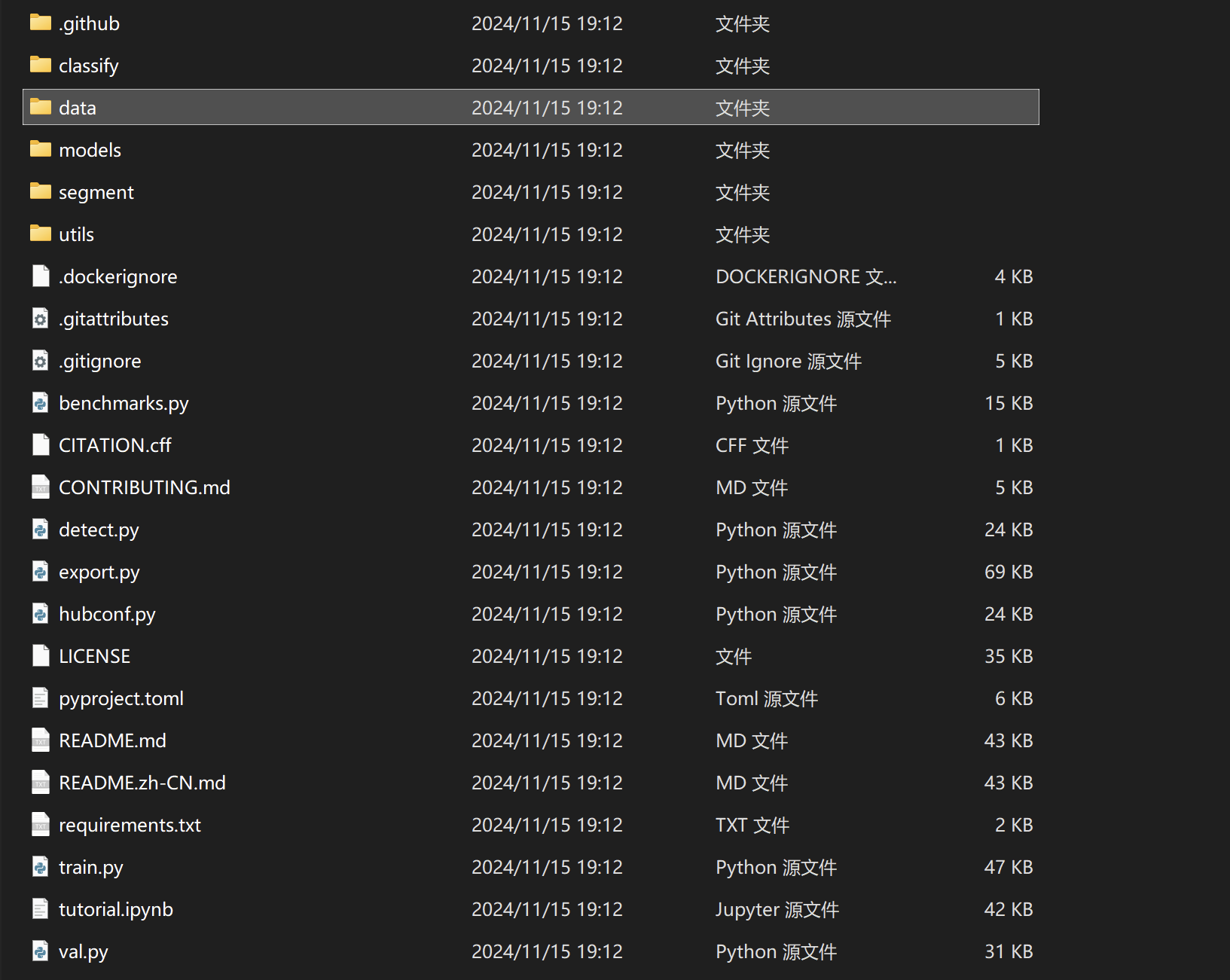The image size is (1230, 980).
Task: Select the .github folder name
Action: [x=89, y=24]
